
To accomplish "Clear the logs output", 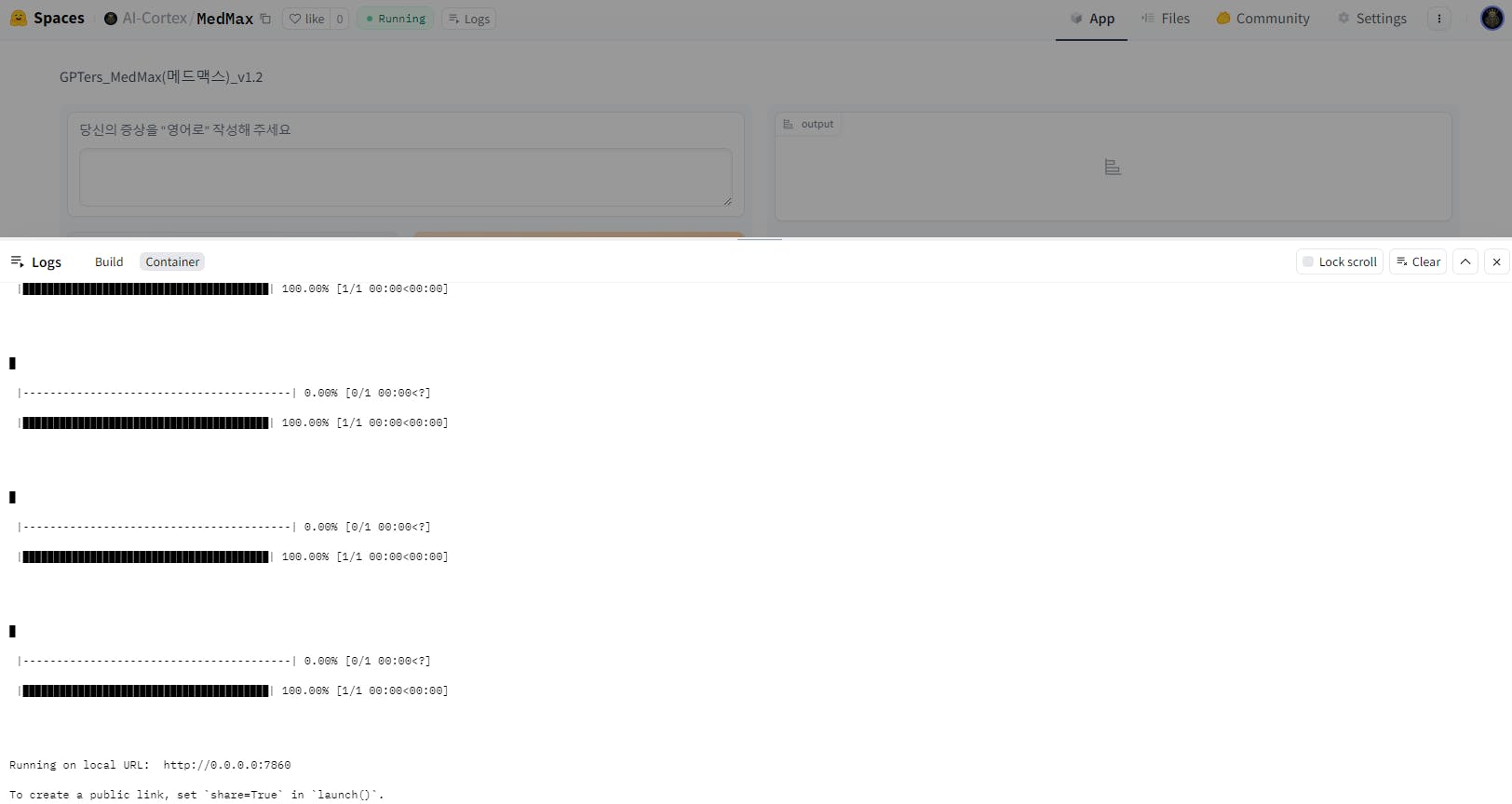I will pos(1418,261).
